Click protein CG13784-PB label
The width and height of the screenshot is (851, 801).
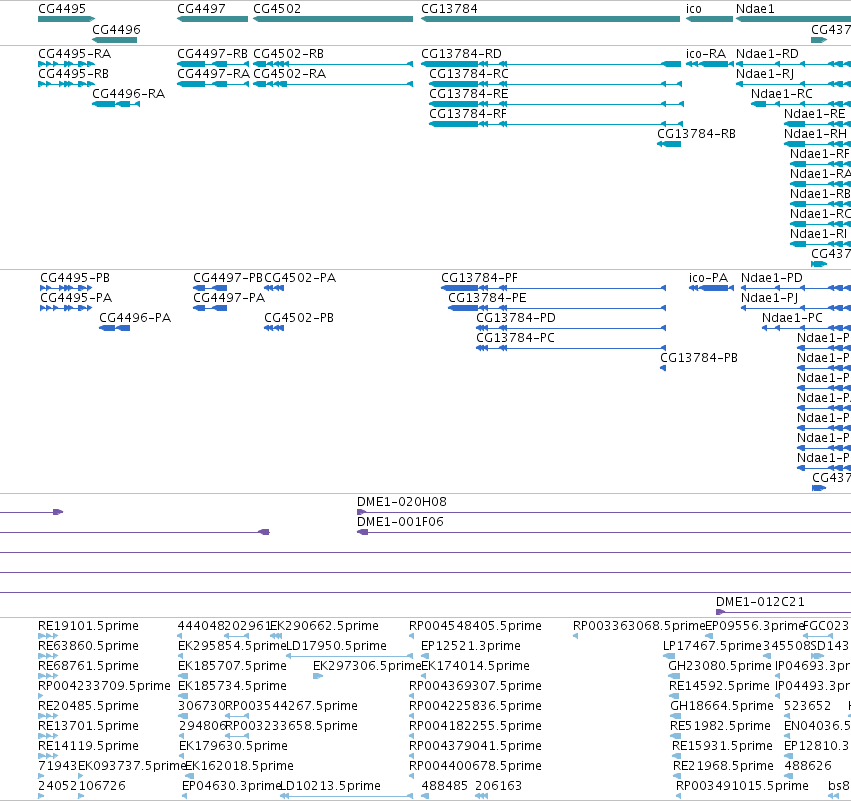tap(699, 358)
